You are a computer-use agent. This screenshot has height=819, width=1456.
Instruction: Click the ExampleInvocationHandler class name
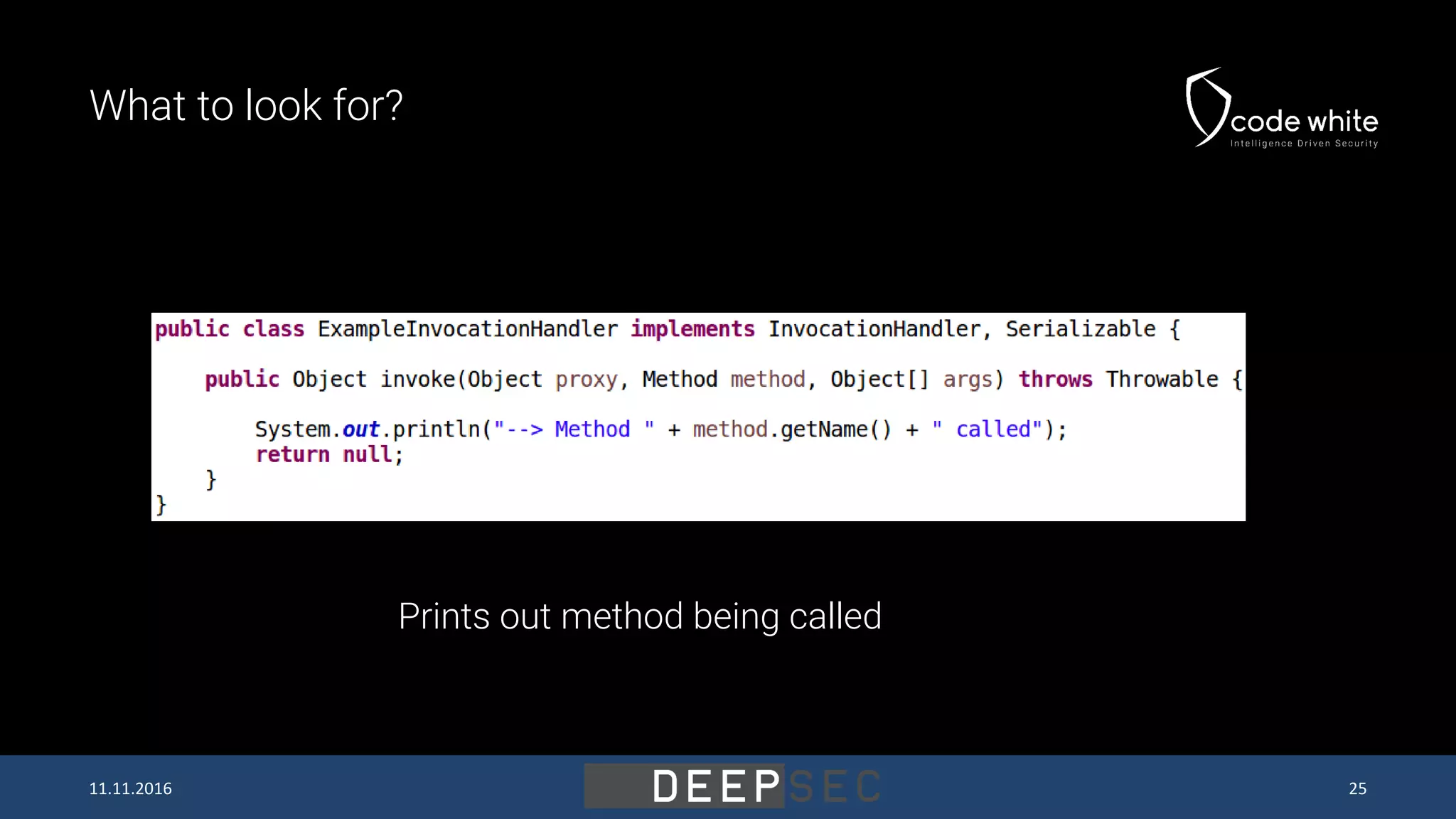click(x=467, y=329)
